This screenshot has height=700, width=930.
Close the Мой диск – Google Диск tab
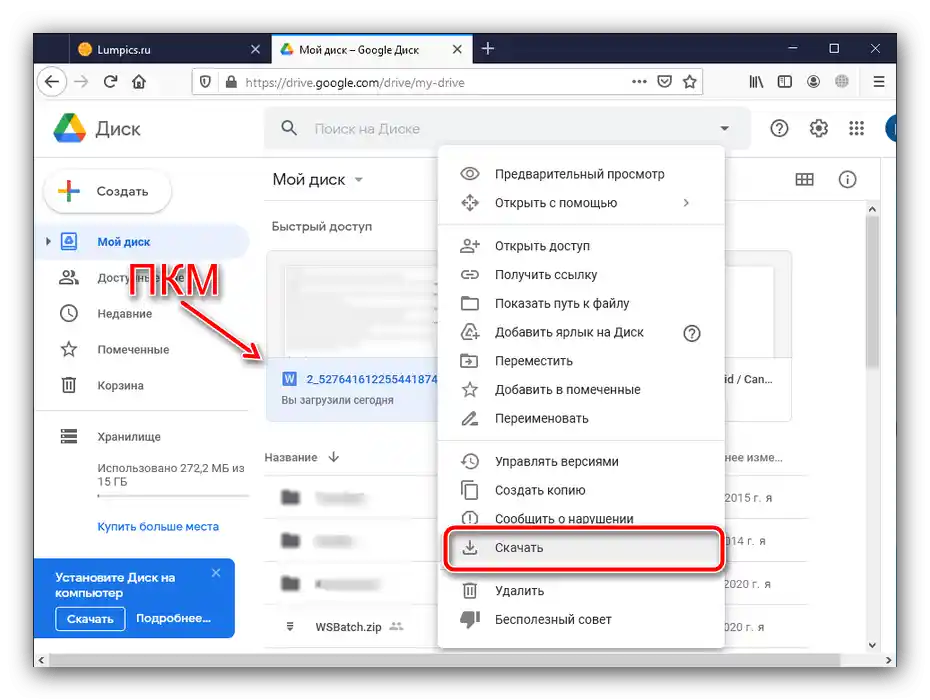[x=457, y=49]
